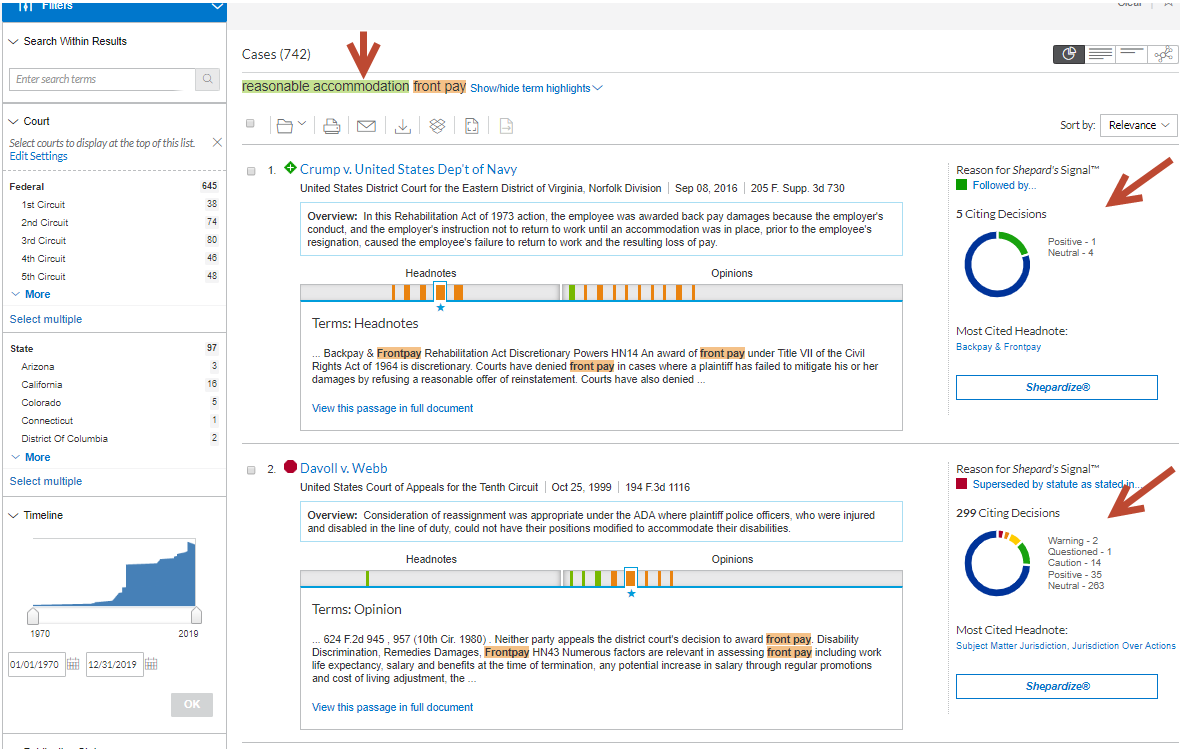Switch to graphical pie chart view

click(x=1069, y=54)
